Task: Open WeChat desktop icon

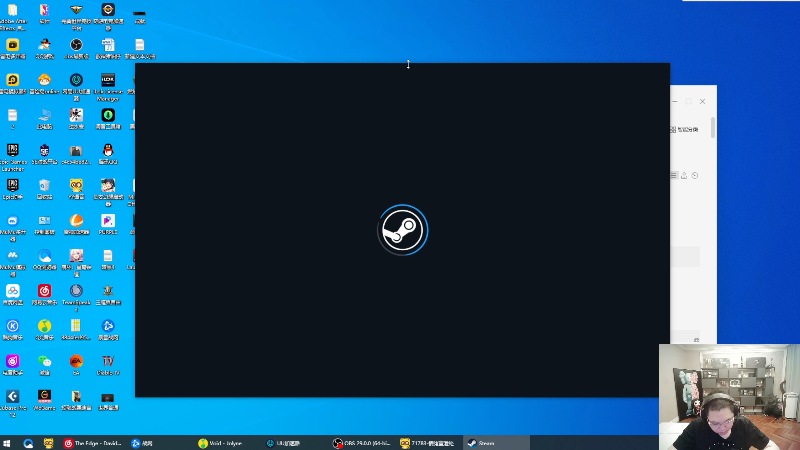Action: [44, 365]
